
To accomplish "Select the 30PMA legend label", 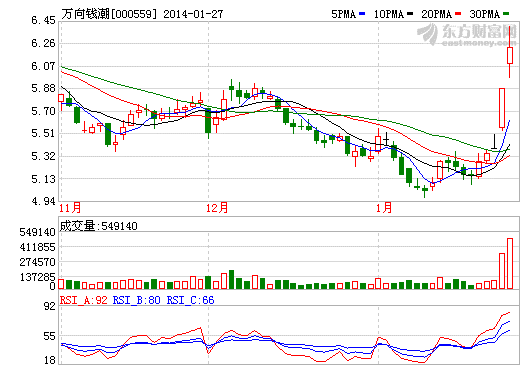I will point(484,14).
